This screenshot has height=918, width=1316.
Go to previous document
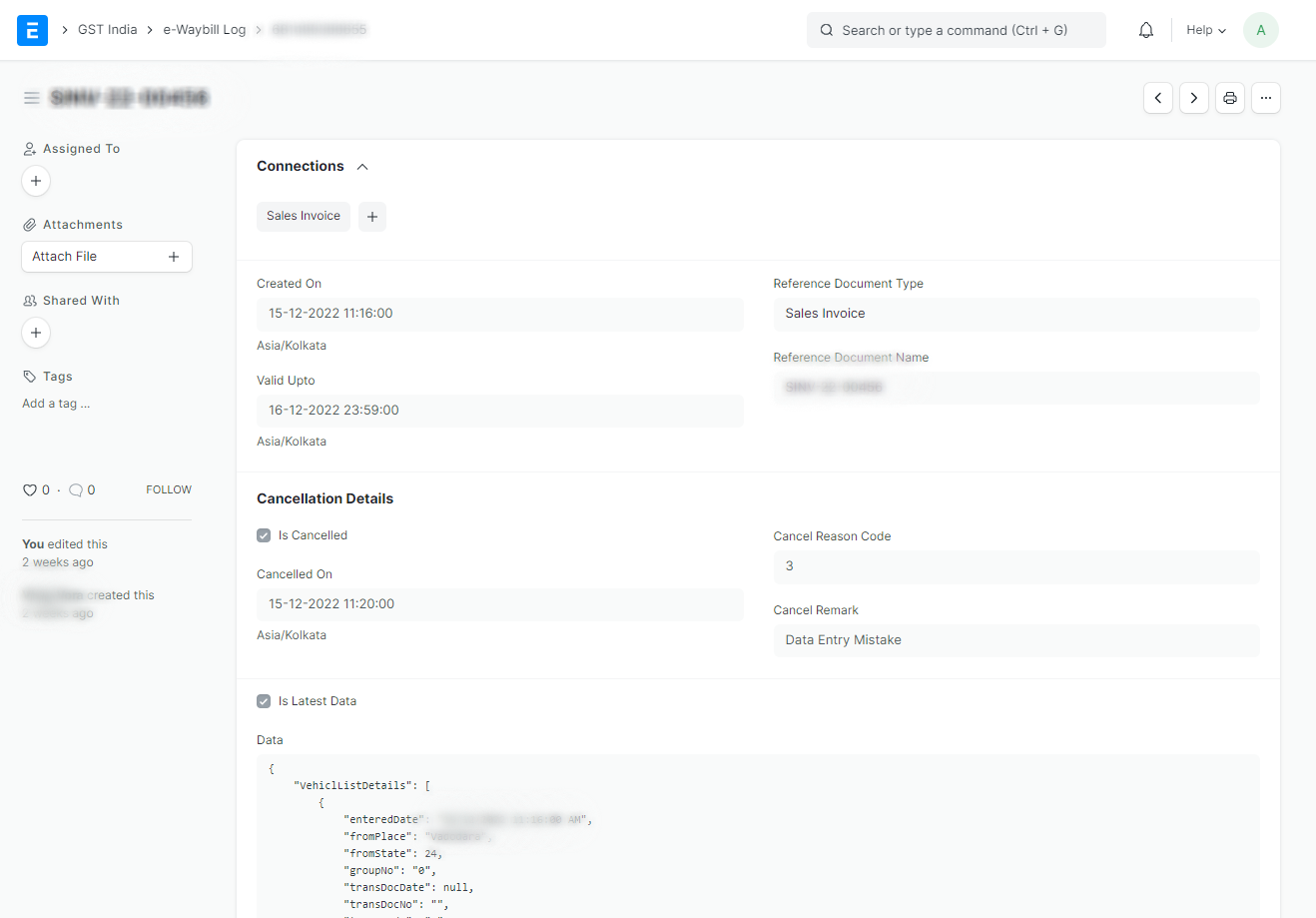pos(1158,98)
